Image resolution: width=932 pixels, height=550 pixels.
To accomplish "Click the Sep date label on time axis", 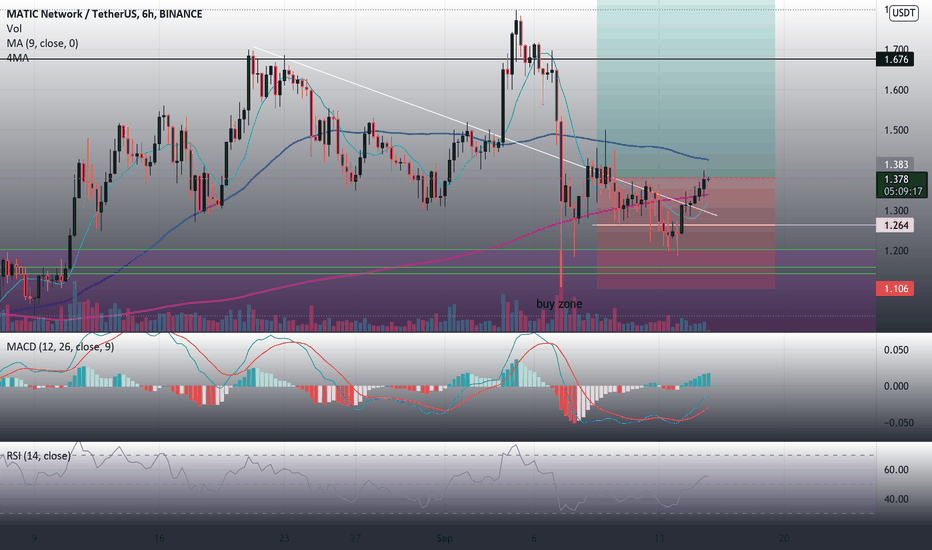I will coord(445,538).
